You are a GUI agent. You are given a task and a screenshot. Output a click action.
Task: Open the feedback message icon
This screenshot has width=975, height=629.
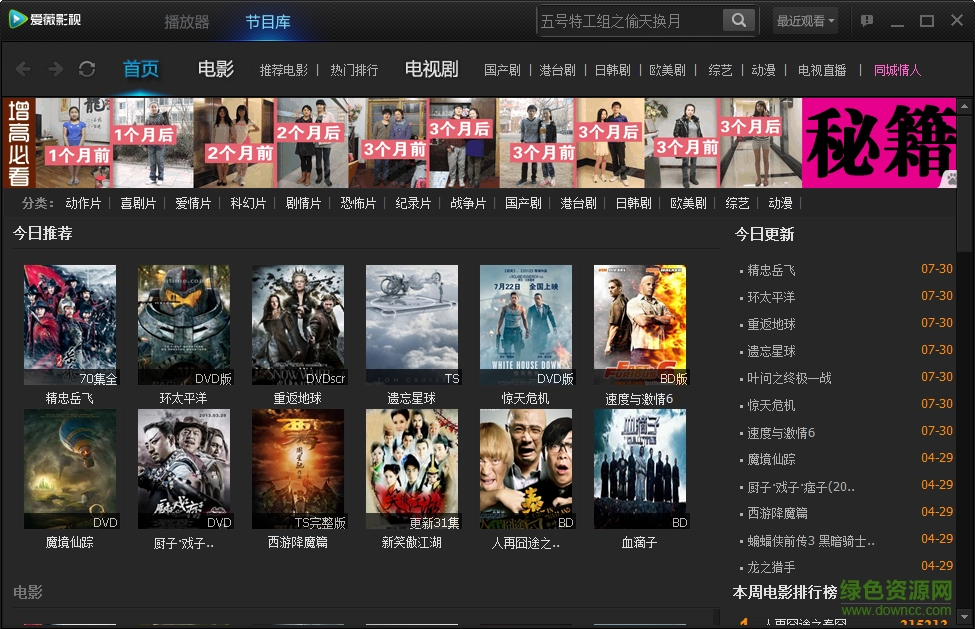[867, 21]
